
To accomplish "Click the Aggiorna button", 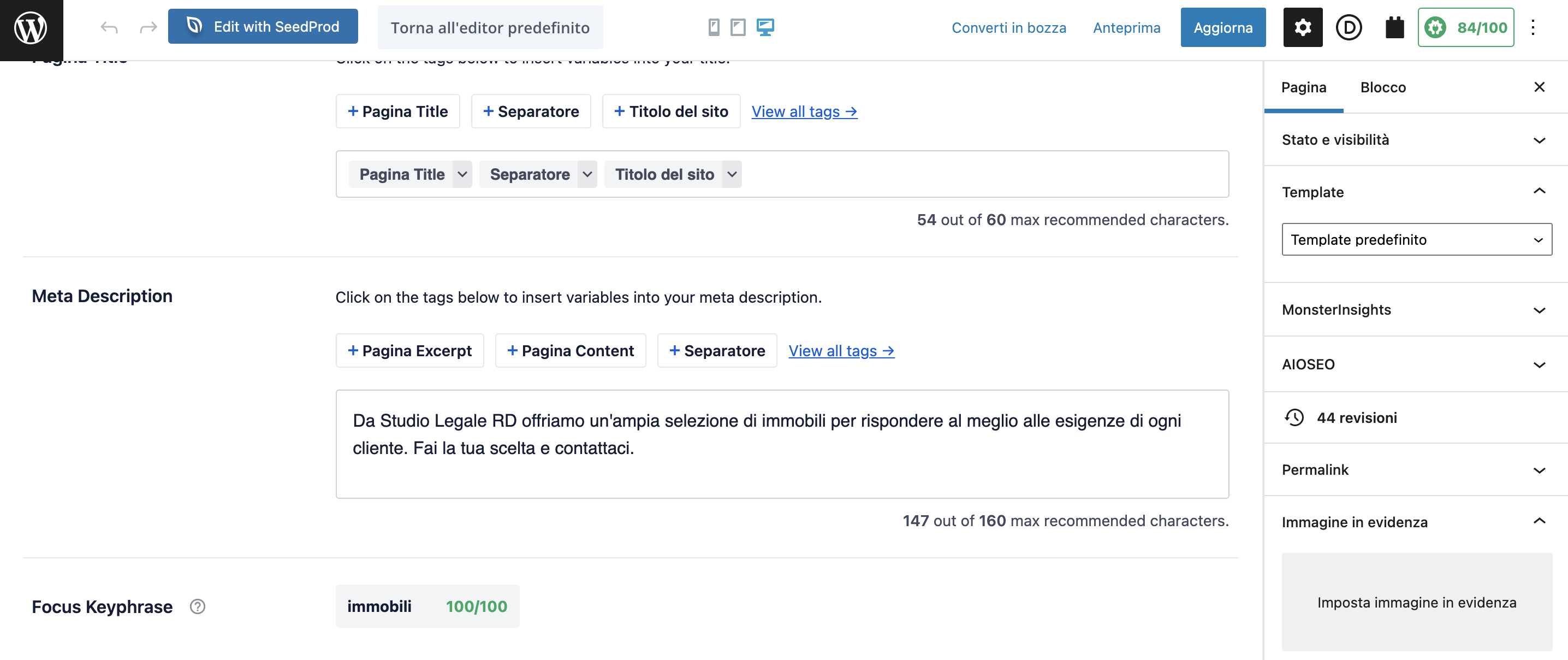I will pyautogui.click(x=1222, y=27).
